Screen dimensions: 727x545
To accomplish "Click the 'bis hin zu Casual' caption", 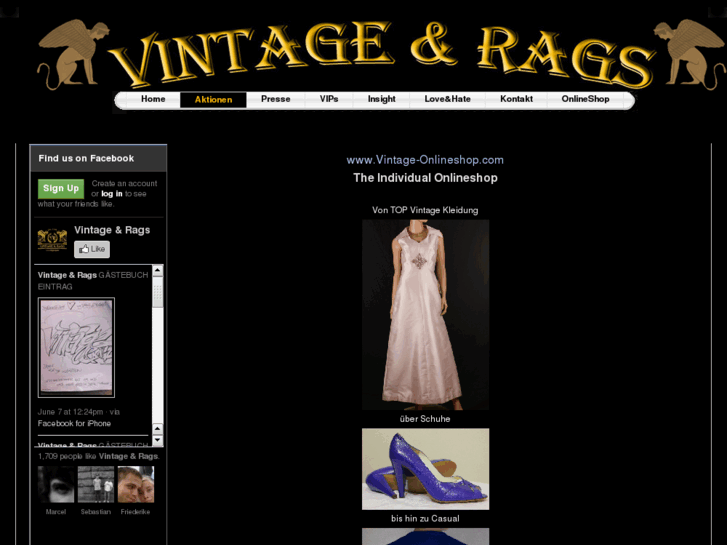I will pos(425,519).
